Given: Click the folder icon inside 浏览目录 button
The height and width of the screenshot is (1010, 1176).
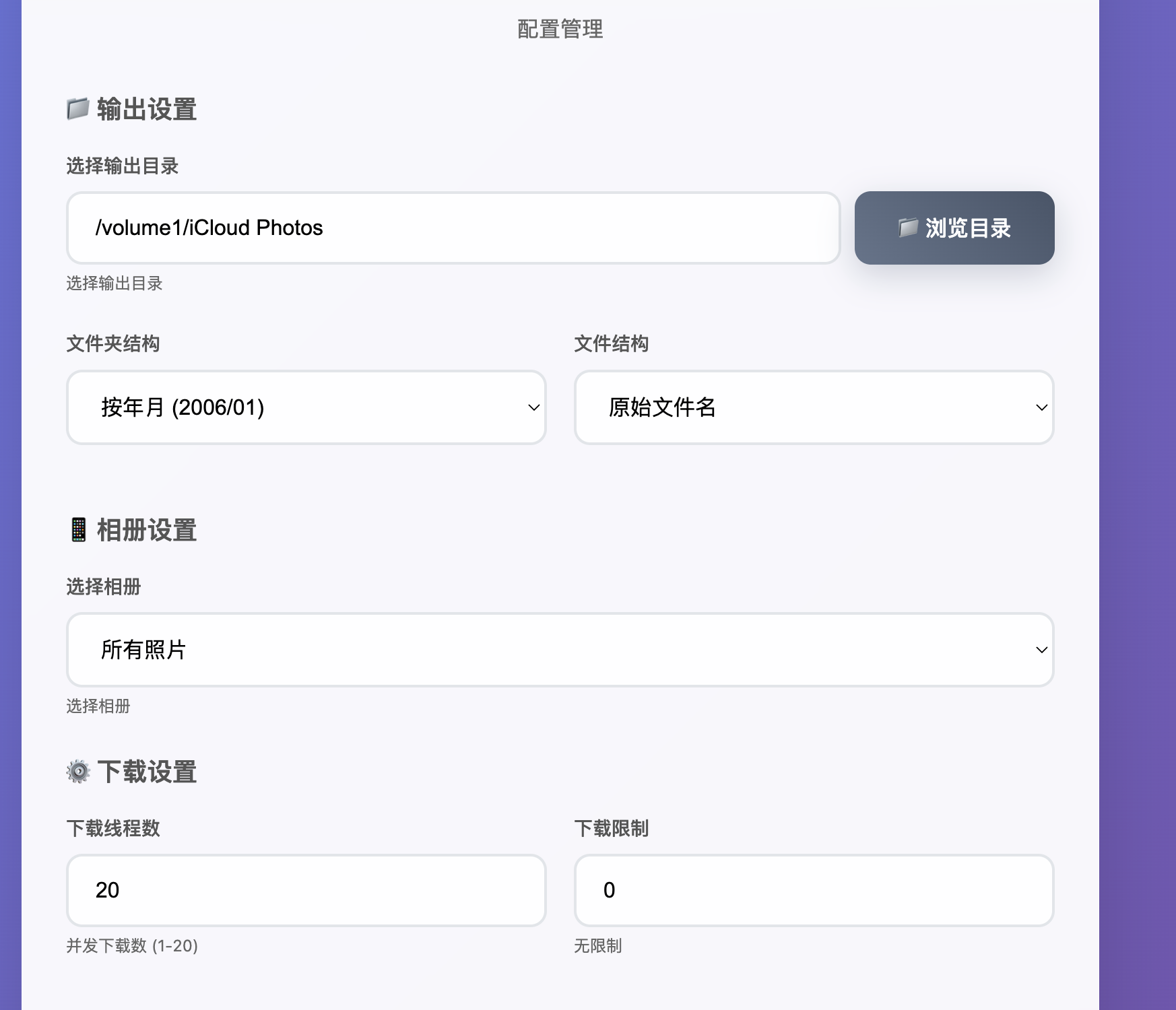Looking at the screenshot, I should [908, 228].
